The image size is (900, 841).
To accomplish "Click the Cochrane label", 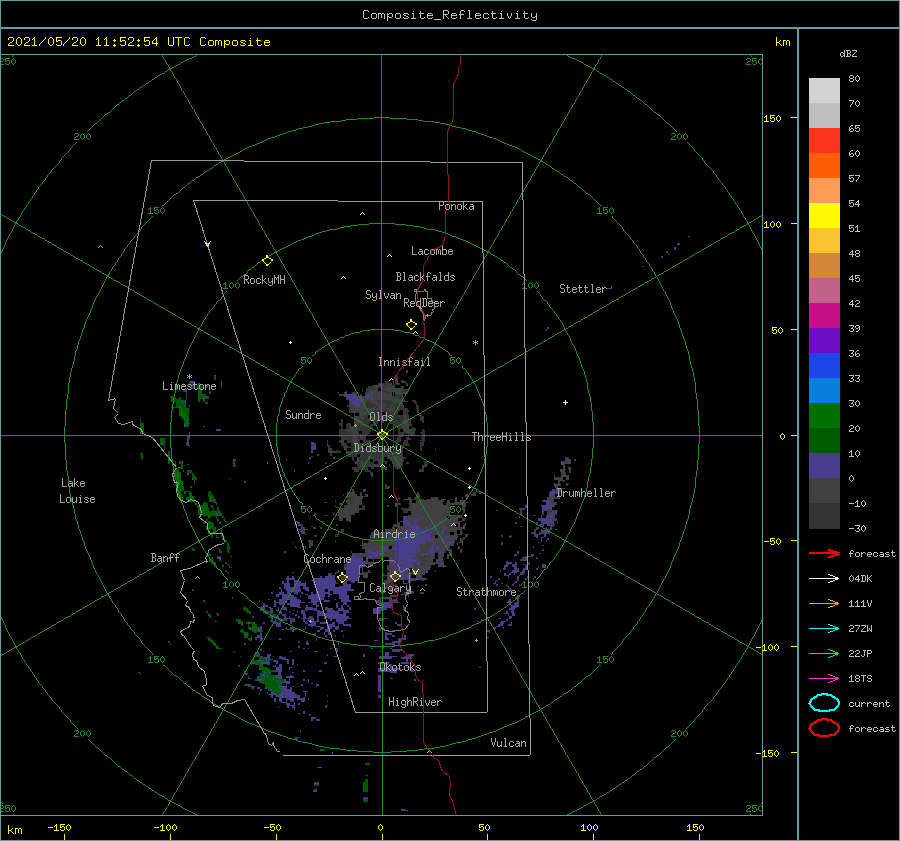I will pyautogui.click(x=327, y=559).
